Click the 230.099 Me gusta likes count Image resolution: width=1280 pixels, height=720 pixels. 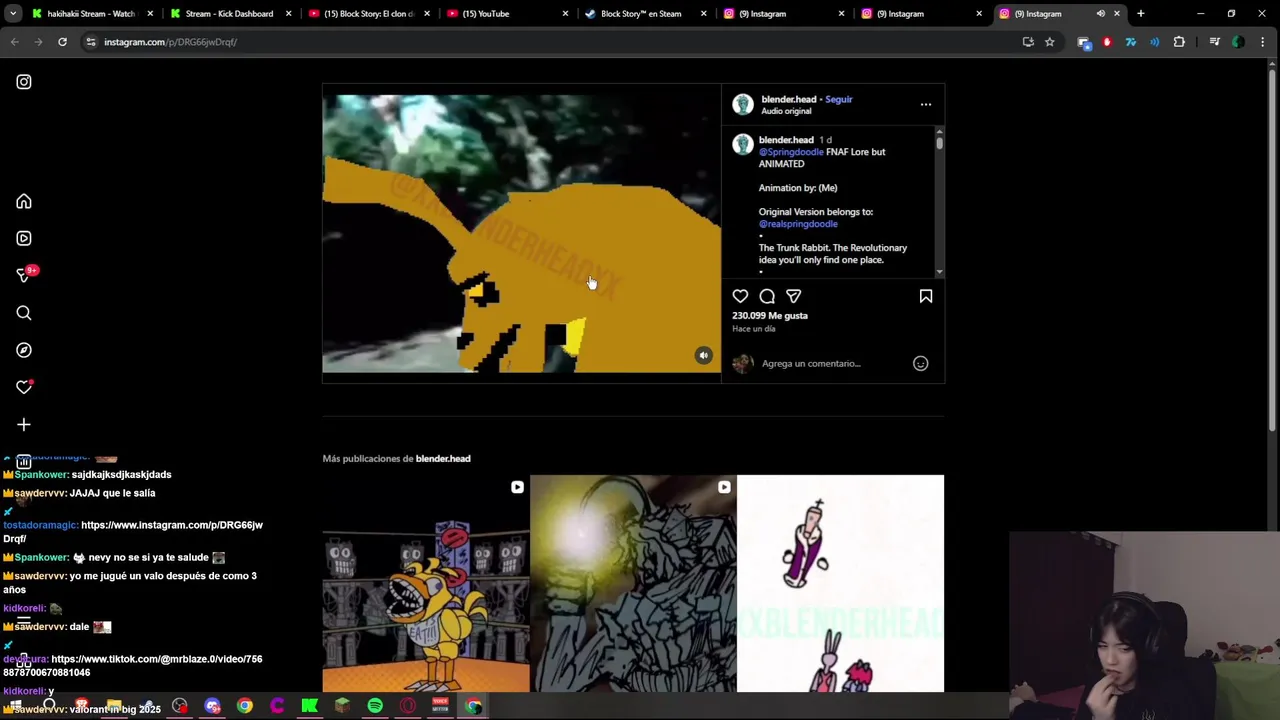click(770, 316)
